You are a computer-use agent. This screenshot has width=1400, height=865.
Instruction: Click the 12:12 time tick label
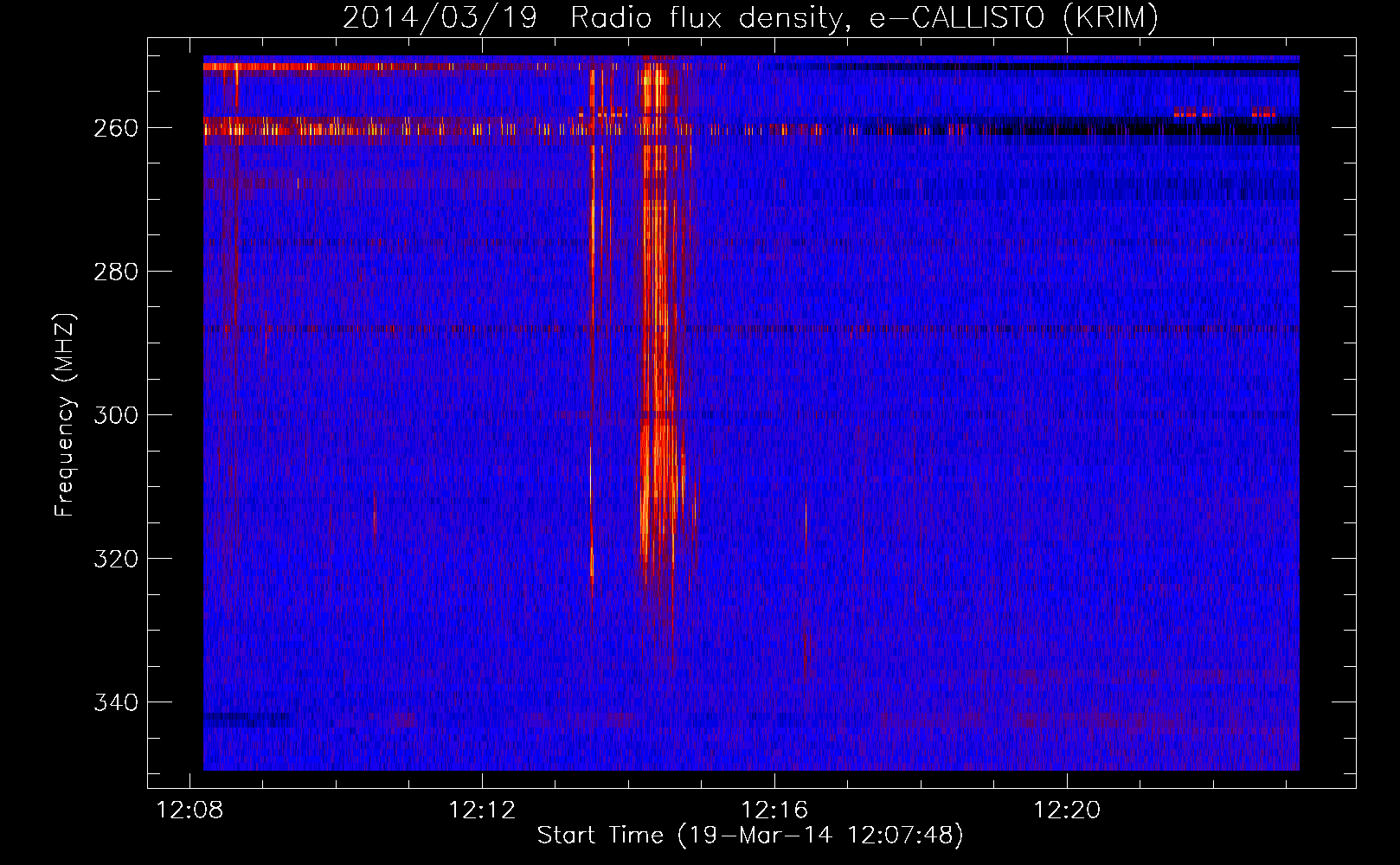[482, 810]
